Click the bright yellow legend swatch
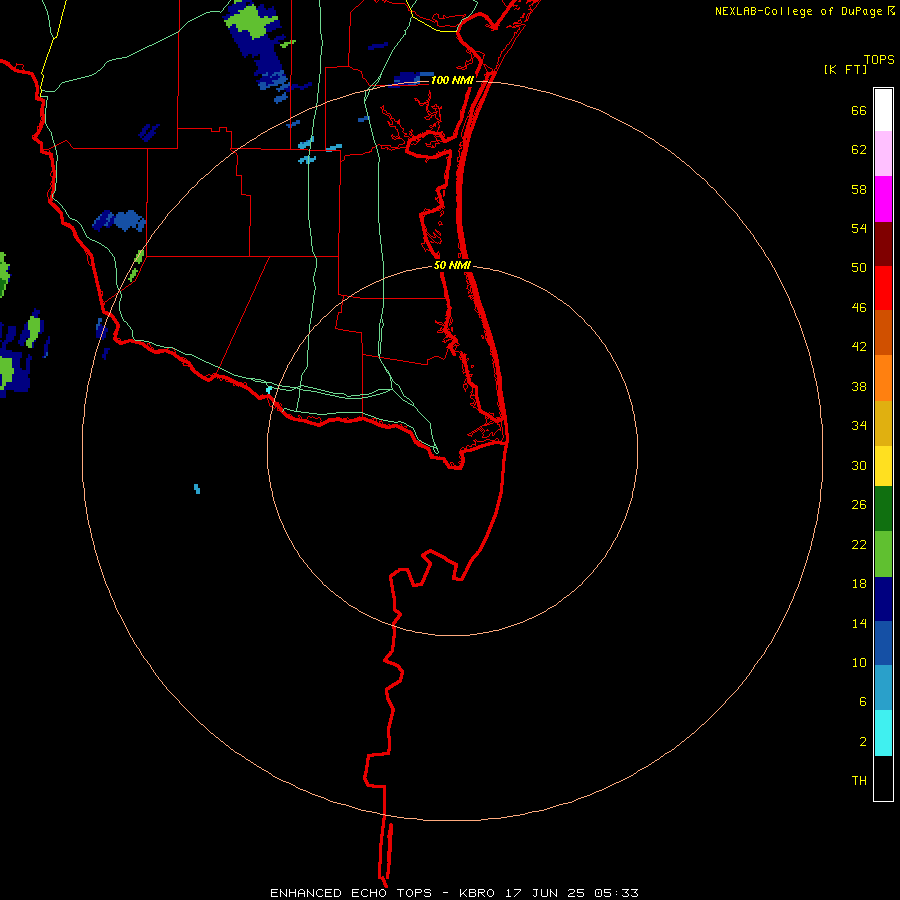This screenshot has height=900, width=900. pos(883,466)
